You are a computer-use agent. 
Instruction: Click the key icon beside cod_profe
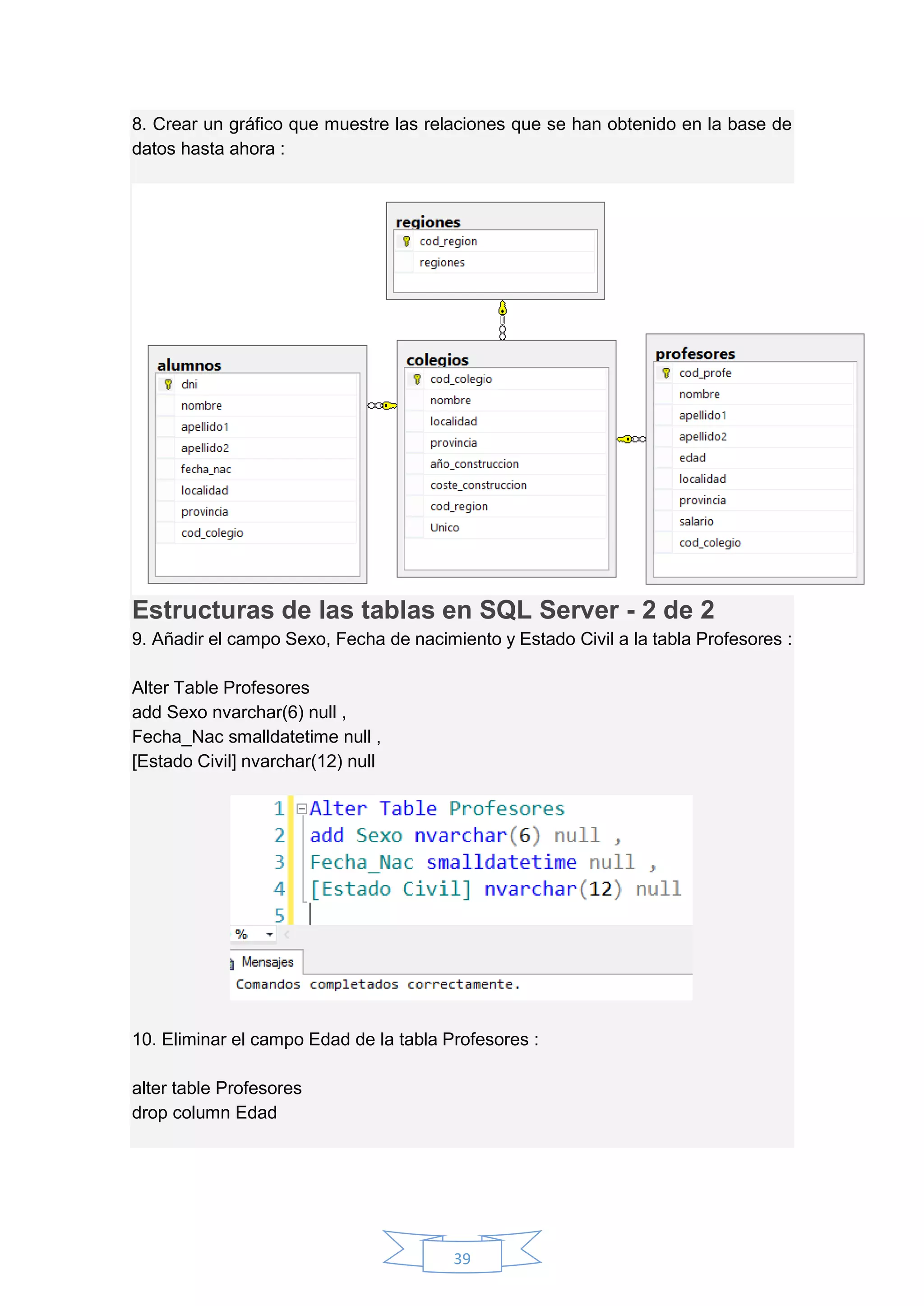(x=665, y=373)
